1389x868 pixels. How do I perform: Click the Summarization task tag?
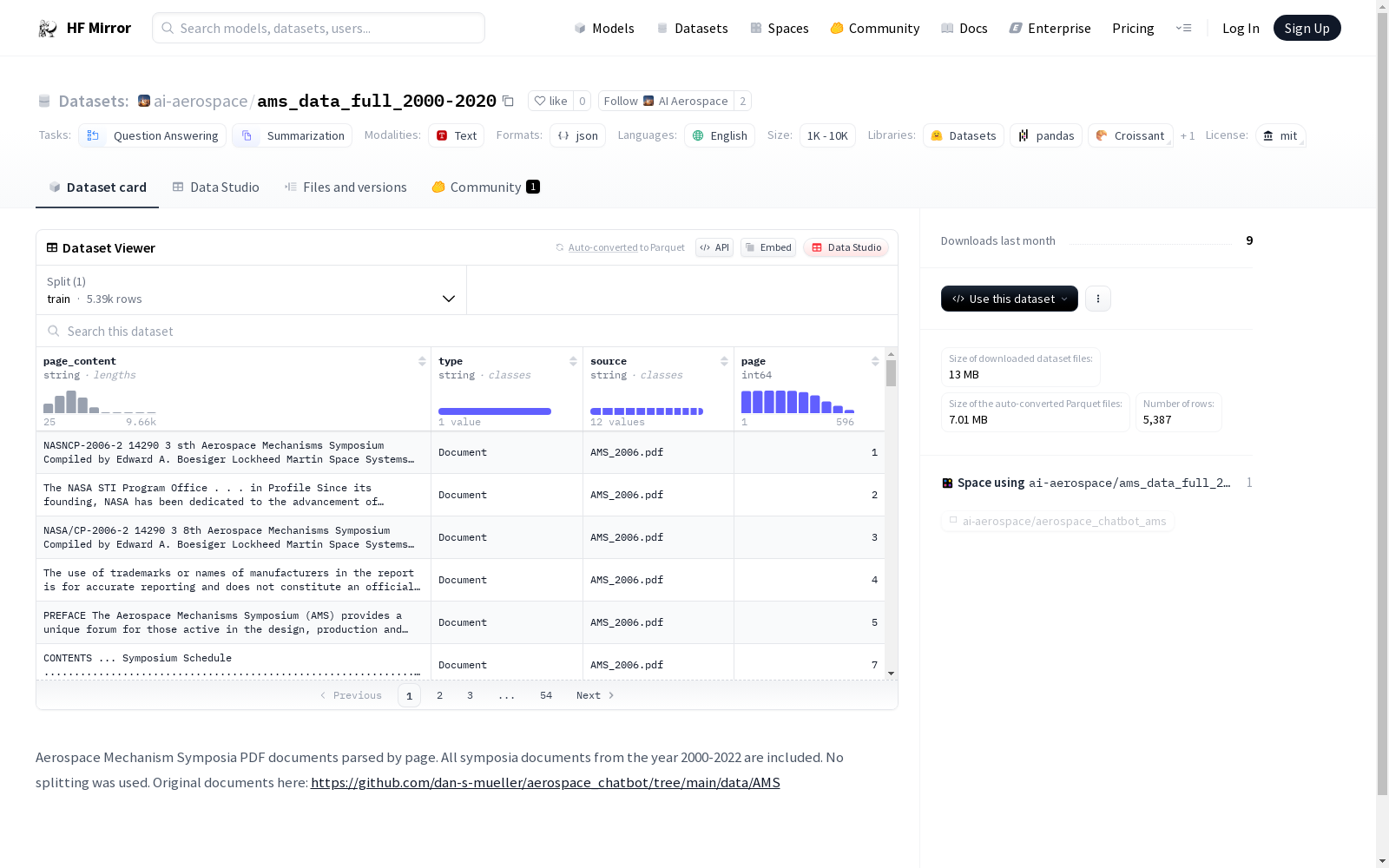click(293, 135)
